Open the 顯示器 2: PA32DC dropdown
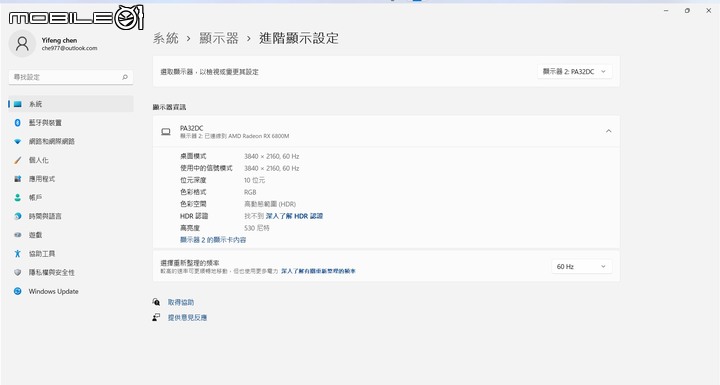Screen dimensions: 720x385 tap(574, 72)
